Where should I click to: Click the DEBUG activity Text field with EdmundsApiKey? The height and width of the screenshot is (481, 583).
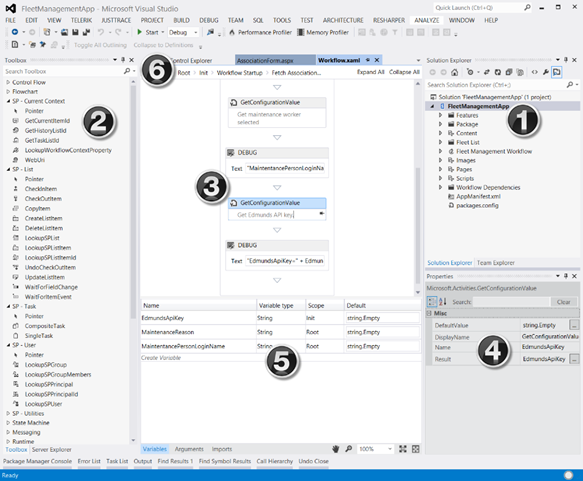[285, 261]
